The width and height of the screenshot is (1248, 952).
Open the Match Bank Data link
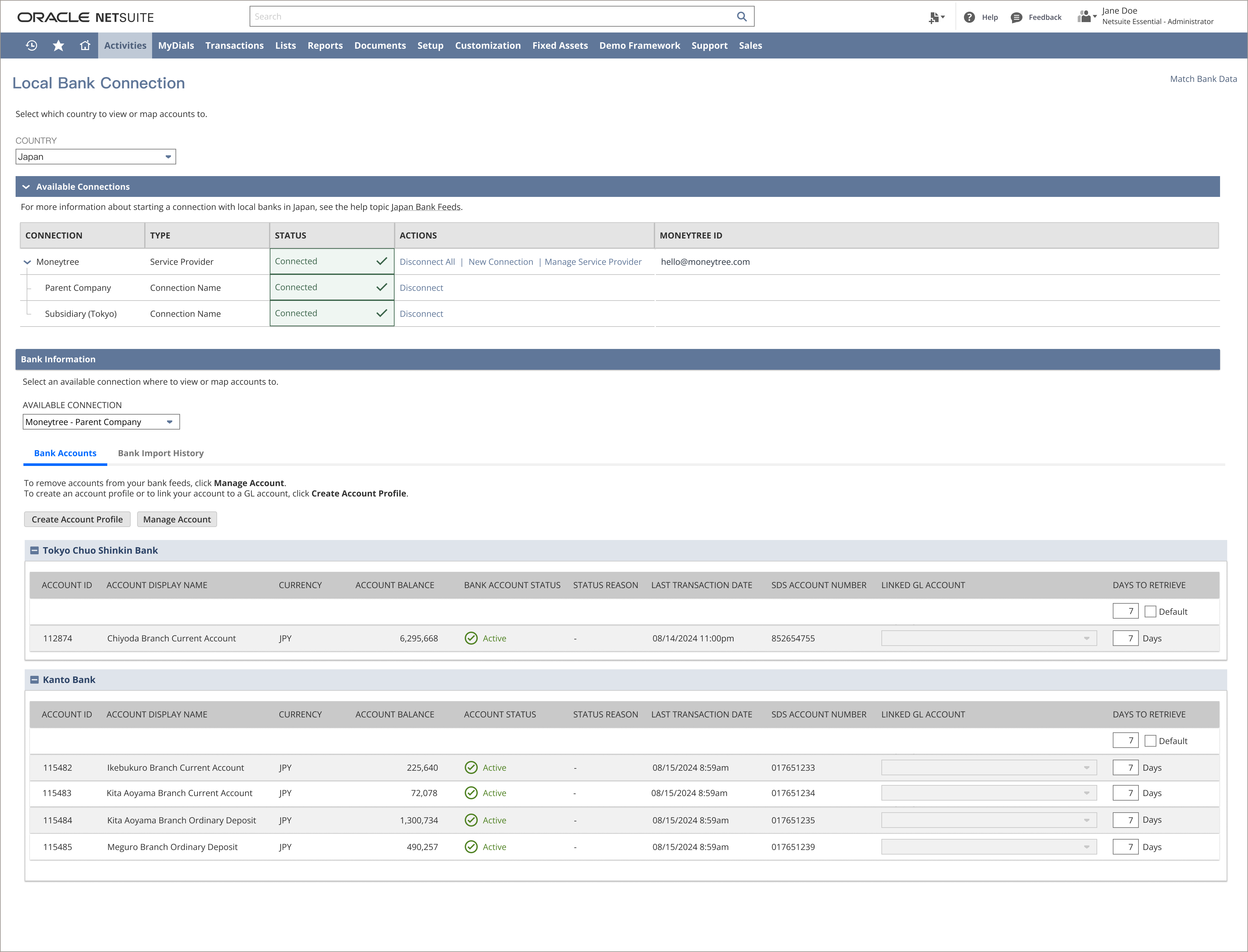tap(1203, 79)
